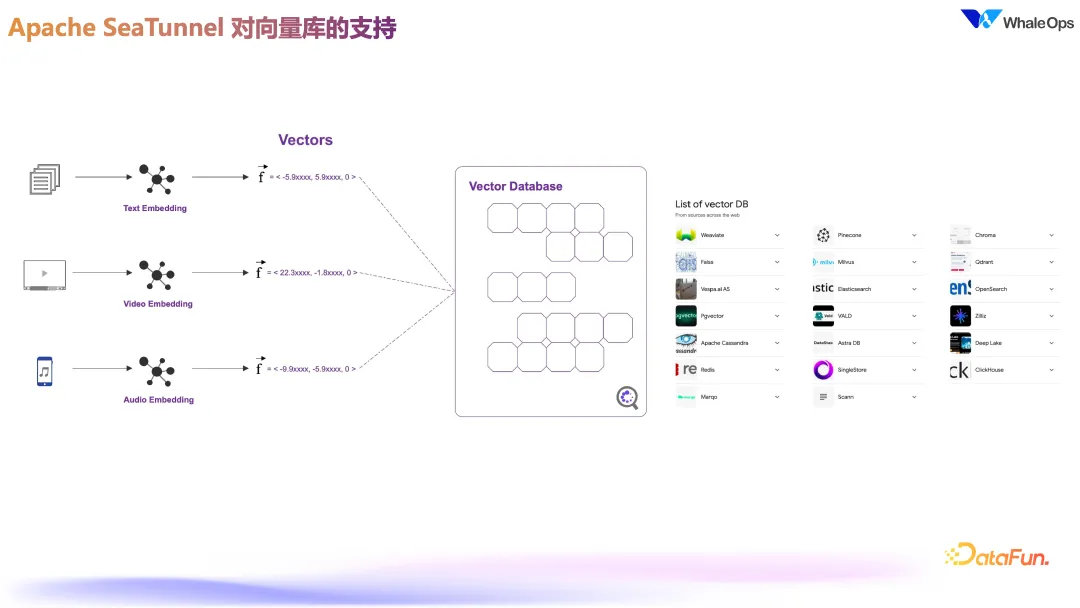Expand the Redis entry chevron
Screen dimensions: 1080x608
coord(777,370)
